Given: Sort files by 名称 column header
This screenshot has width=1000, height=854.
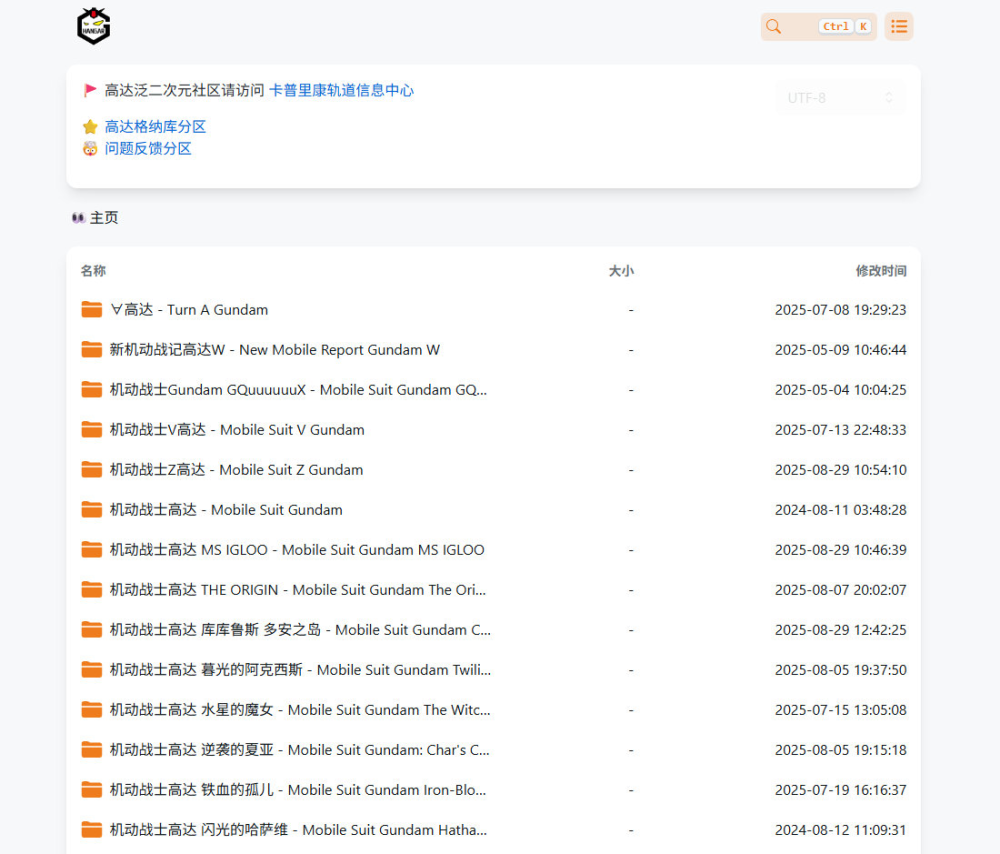Looking at the screenshot, I should (93, 271).
